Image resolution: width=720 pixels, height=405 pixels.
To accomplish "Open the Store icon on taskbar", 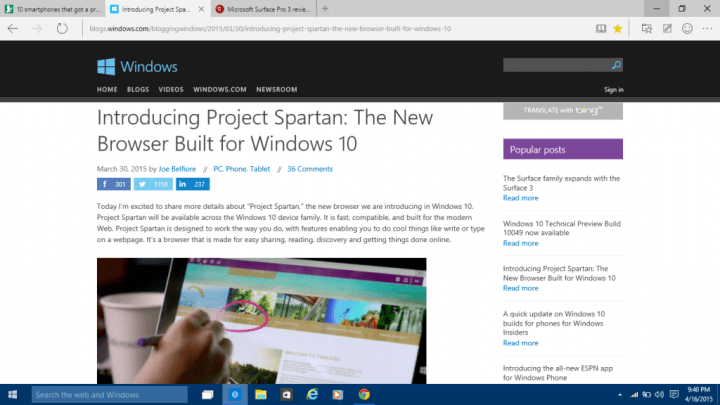I will click(x=287, y=394).
